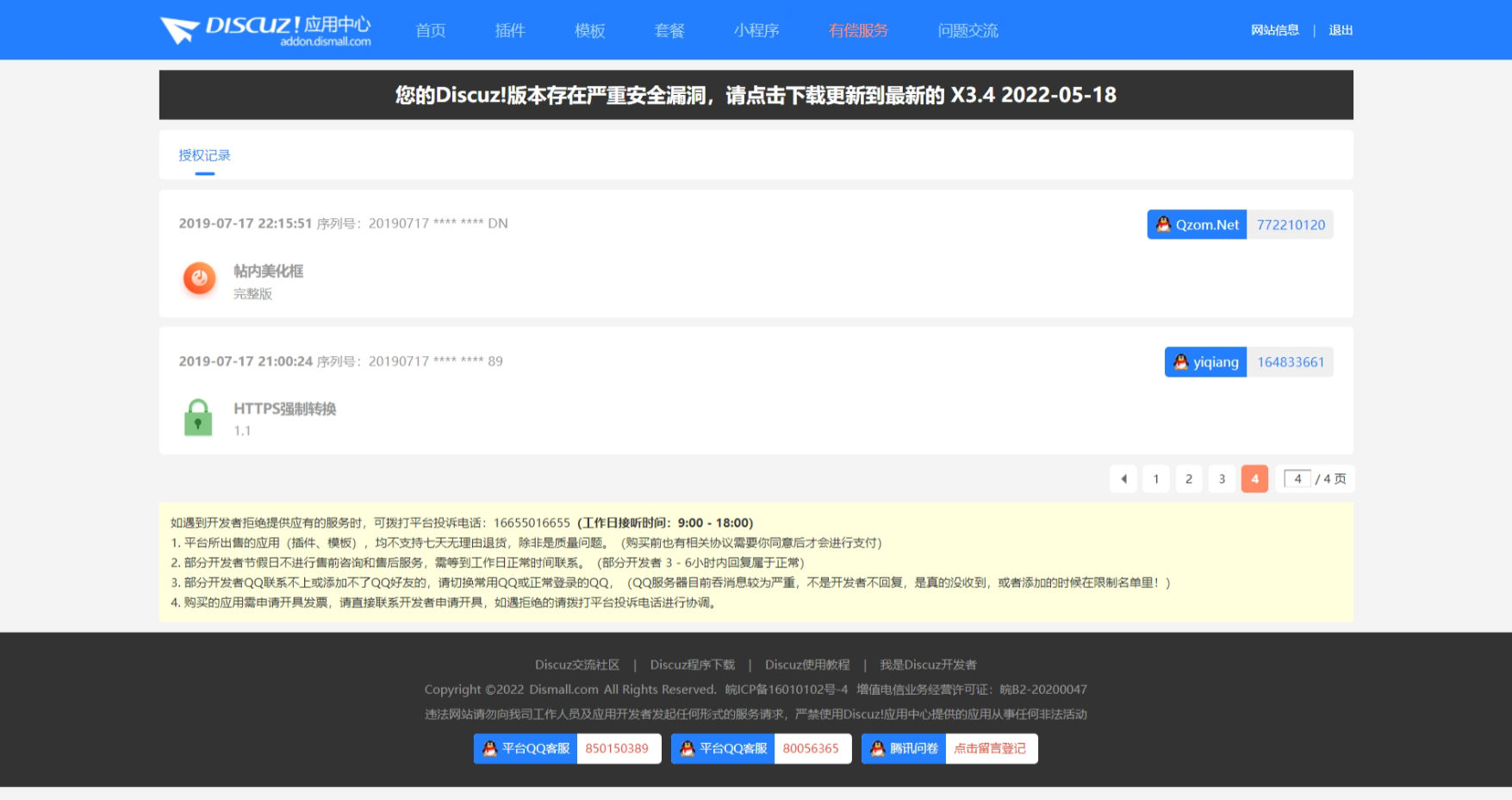1512x800 pixels.
Task: Open Discuz交流社区 footer link
Action: [x=577, y=665]
